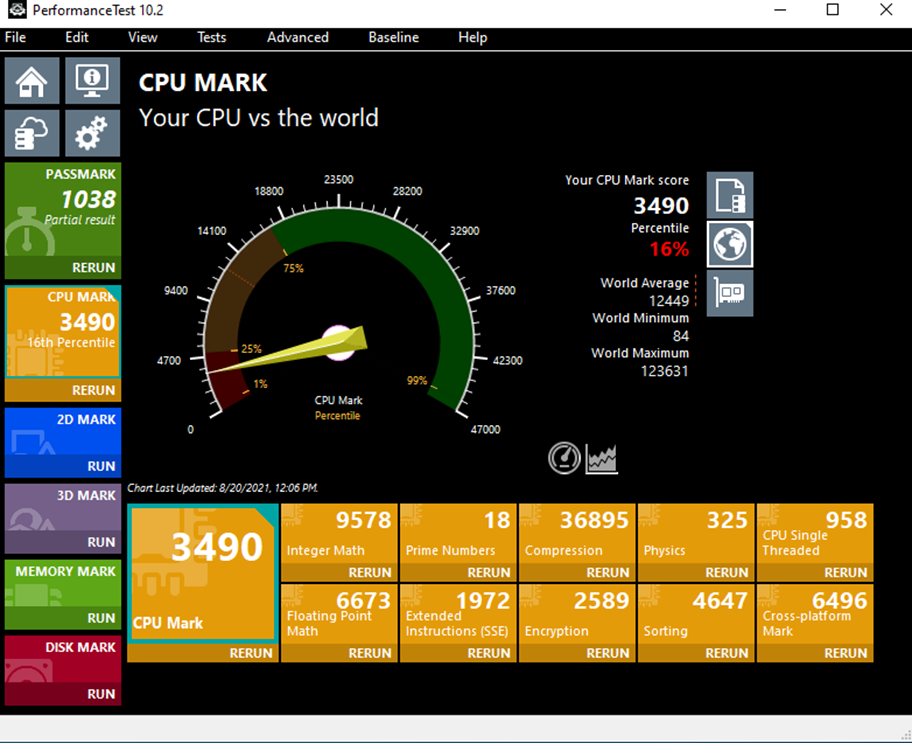Click the Chart Last Updated timestamp text
912x743 pixels.
223,488
